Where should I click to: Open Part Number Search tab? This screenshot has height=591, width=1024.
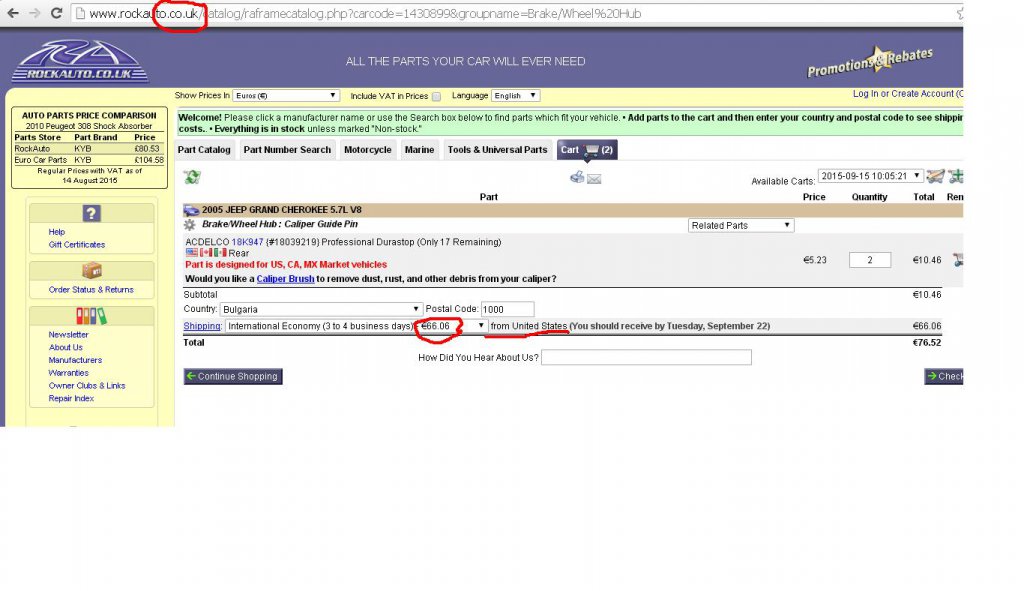(x=287, y=150)
